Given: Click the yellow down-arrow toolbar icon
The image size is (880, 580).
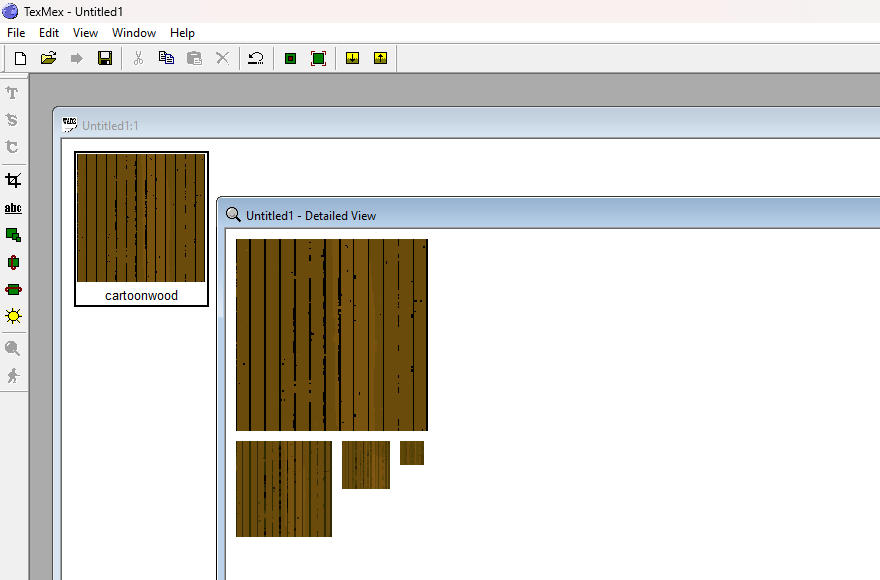Looking at the screenshot, I should (x=352, y=59).
